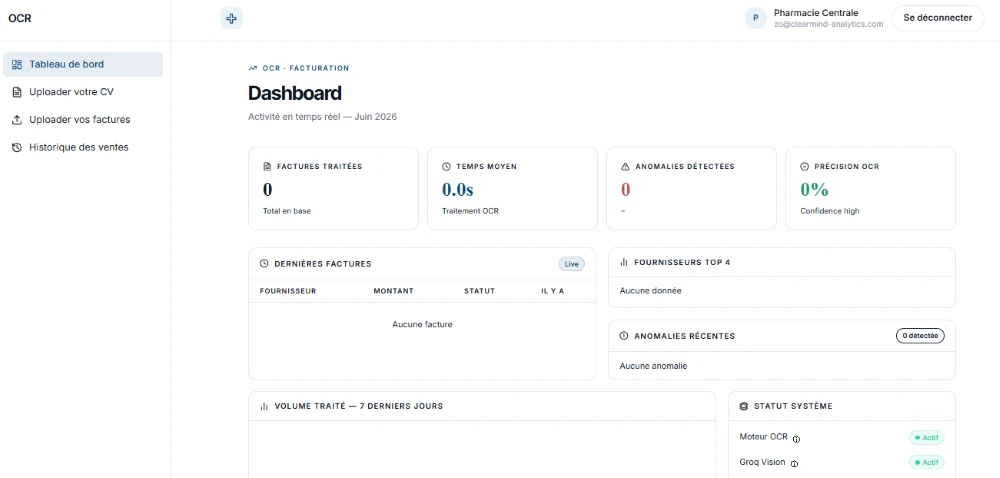
Task: Click the Confidence high label
Action: (x=830, y=211)
